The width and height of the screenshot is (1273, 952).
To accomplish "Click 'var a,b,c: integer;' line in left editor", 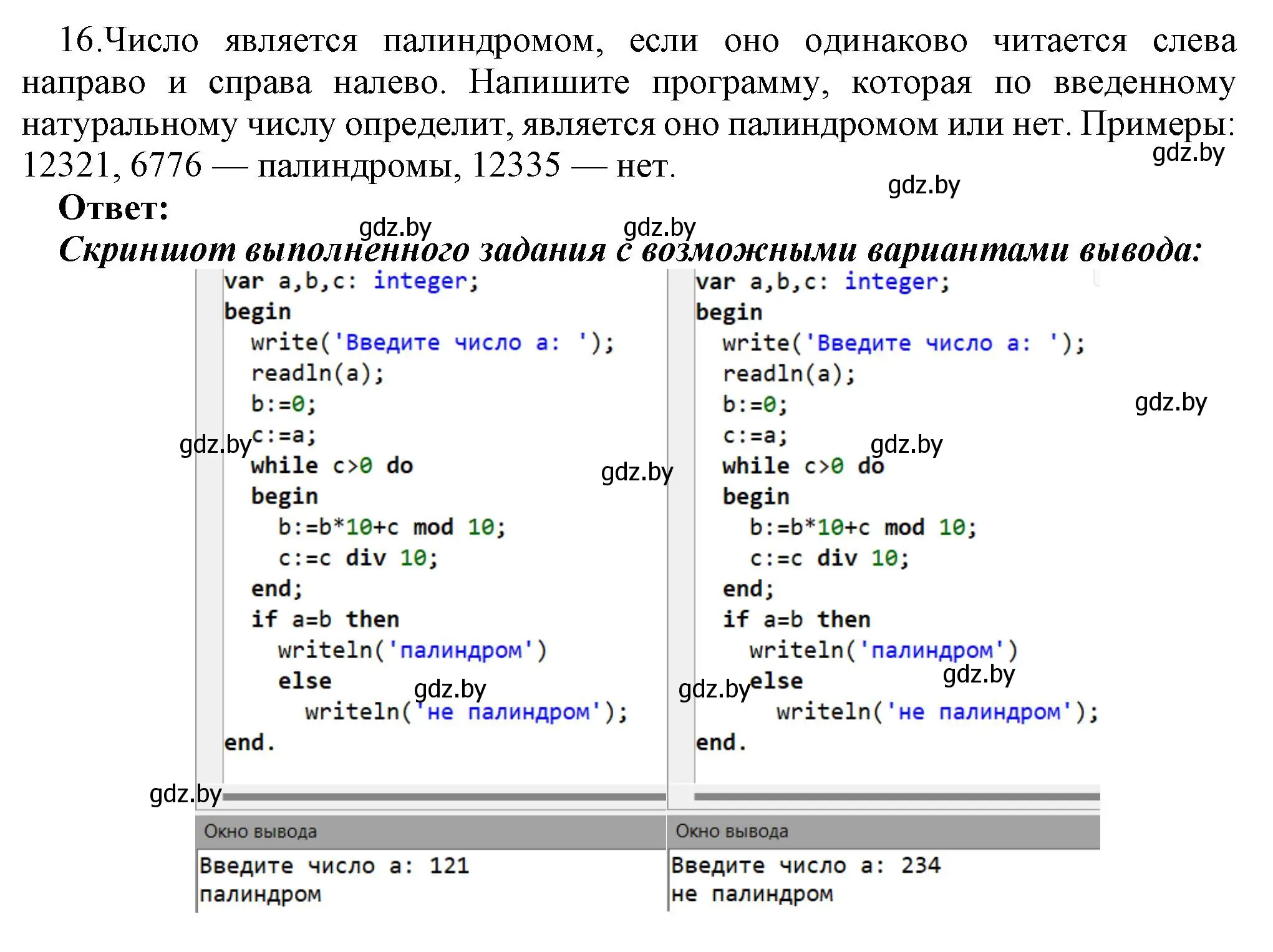I will click(x=352, y=281).
